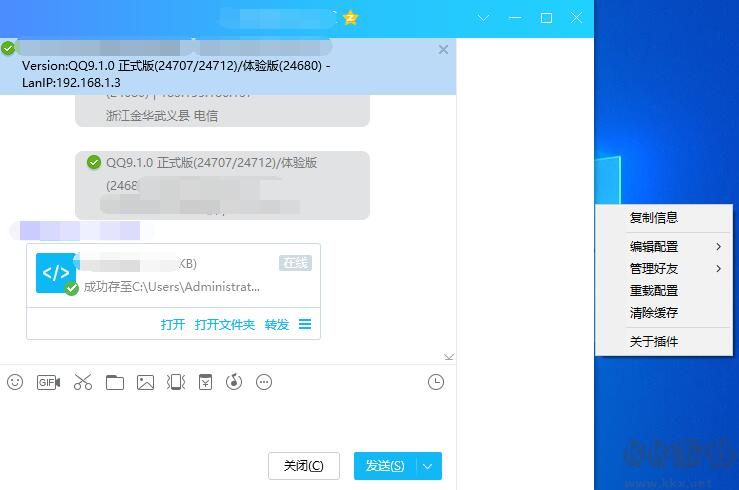This screenshot has width=739, height=490.
Task: Minimize the QQ chat window
Action: pos(515,18)
